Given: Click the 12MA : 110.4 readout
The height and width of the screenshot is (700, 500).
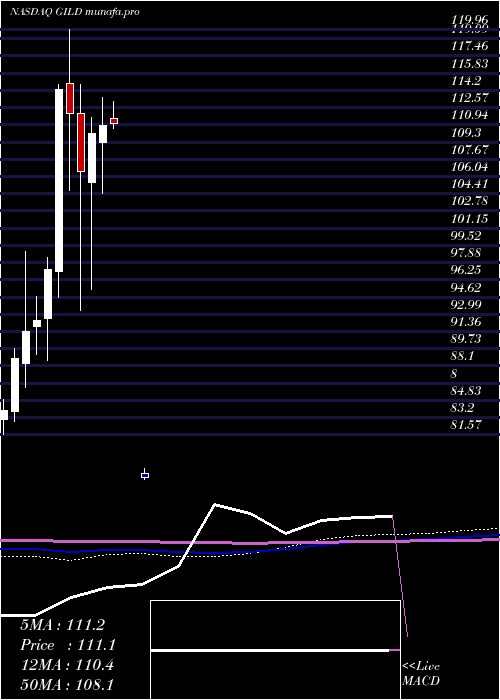Looking at the screenshot, I should (x=67, y=666).
